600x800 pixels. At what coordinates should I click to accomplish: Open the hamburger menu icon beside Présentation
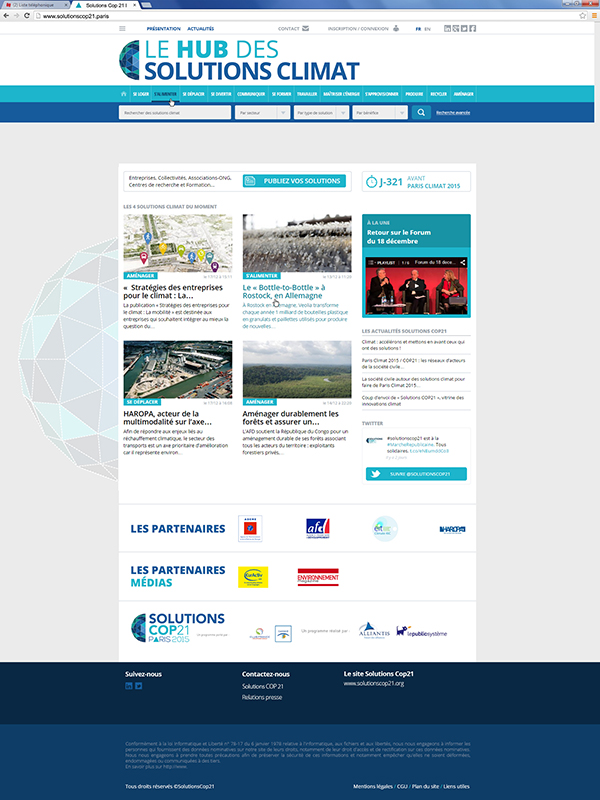tap(122, 29)
